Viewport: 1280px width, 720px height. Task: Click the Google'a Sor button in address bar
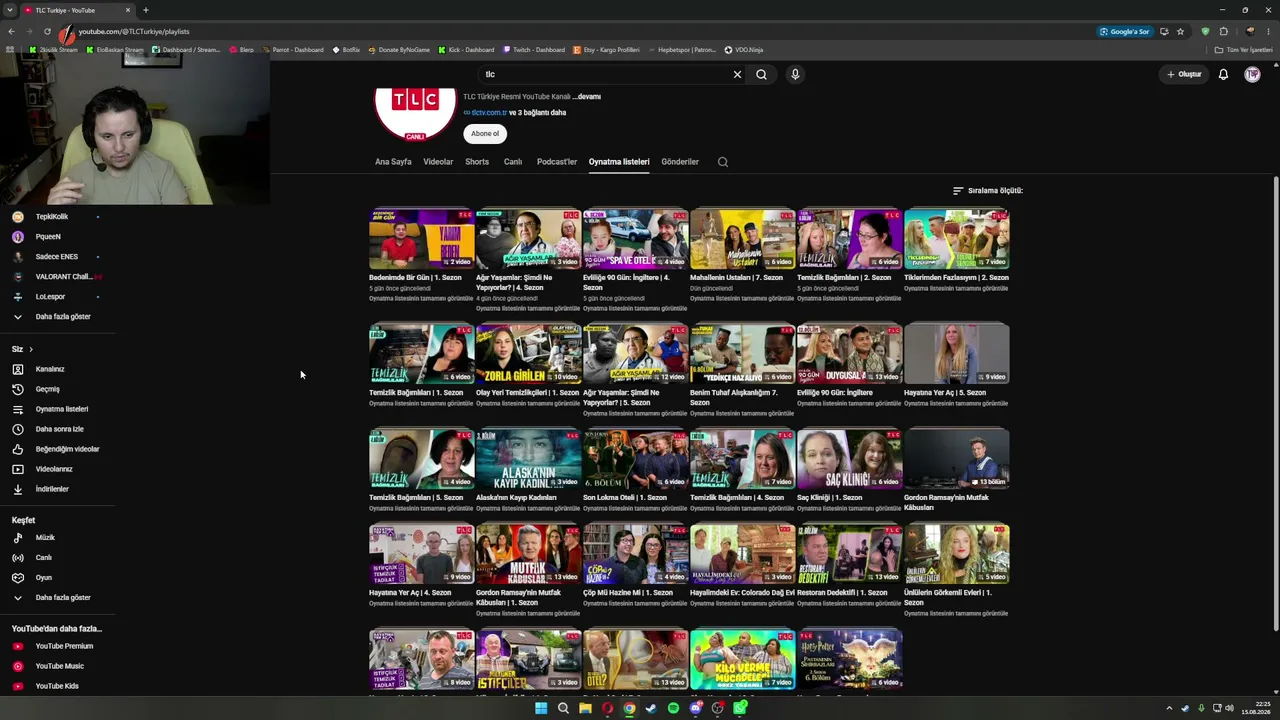click(1125, 31)
